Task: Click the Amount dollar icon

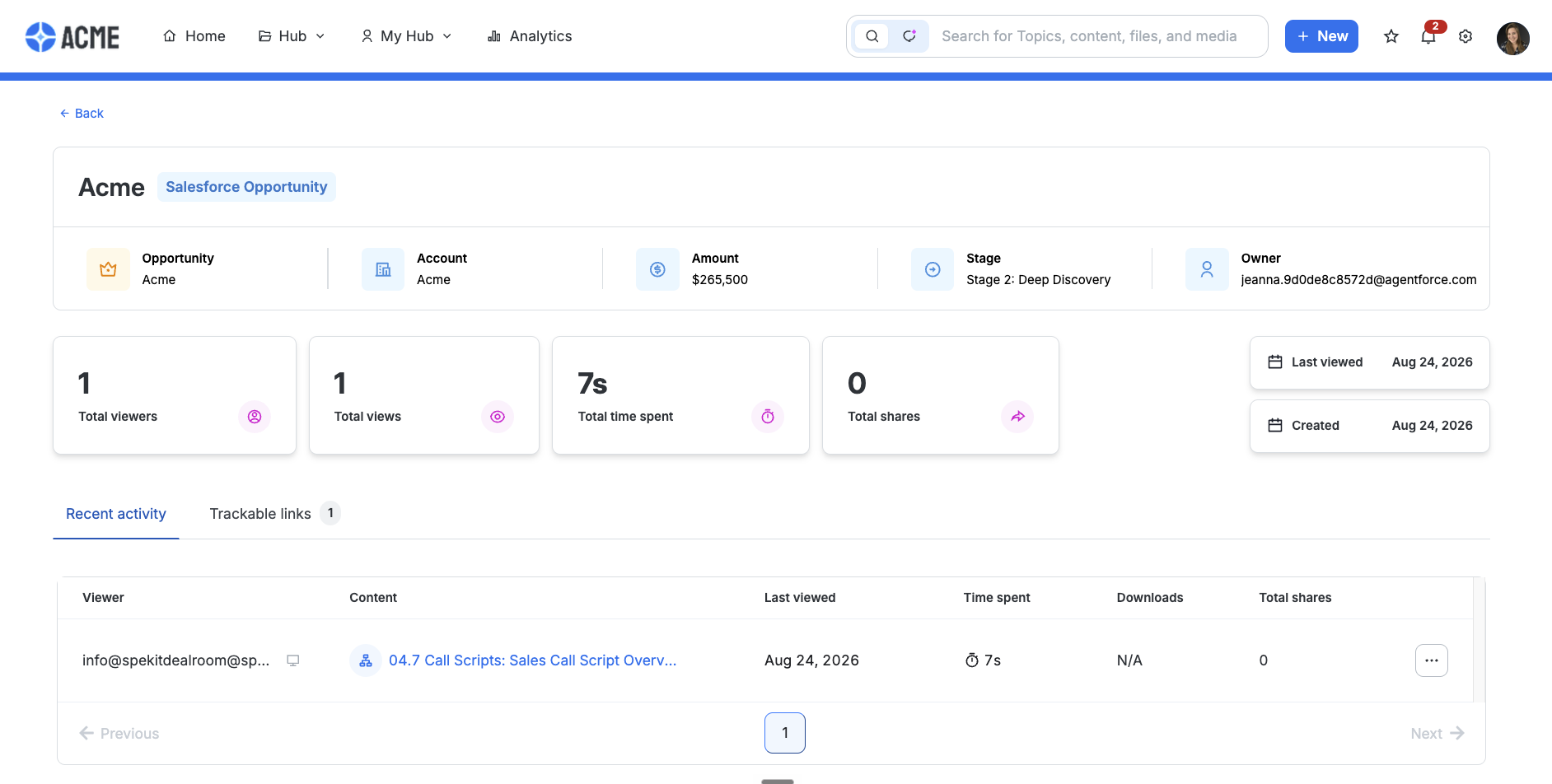Action: (657, 269)
